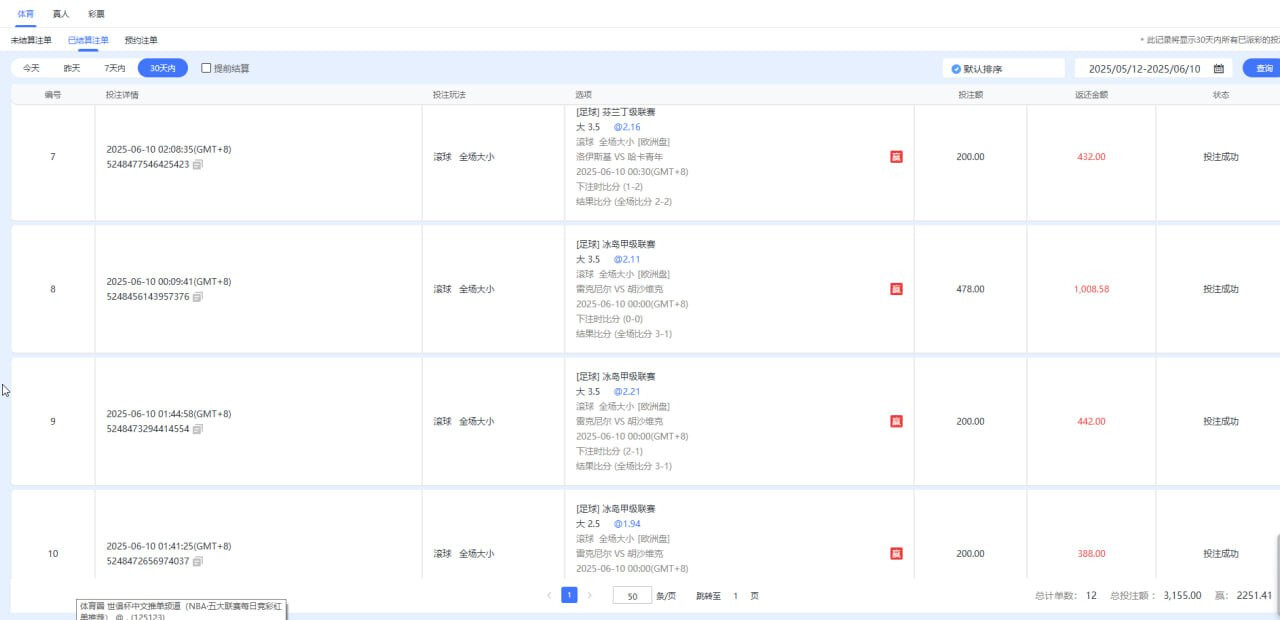Enable the 提前结算 checkbox
This screenshot has width=1280, height=620.
tap(206, 68)
